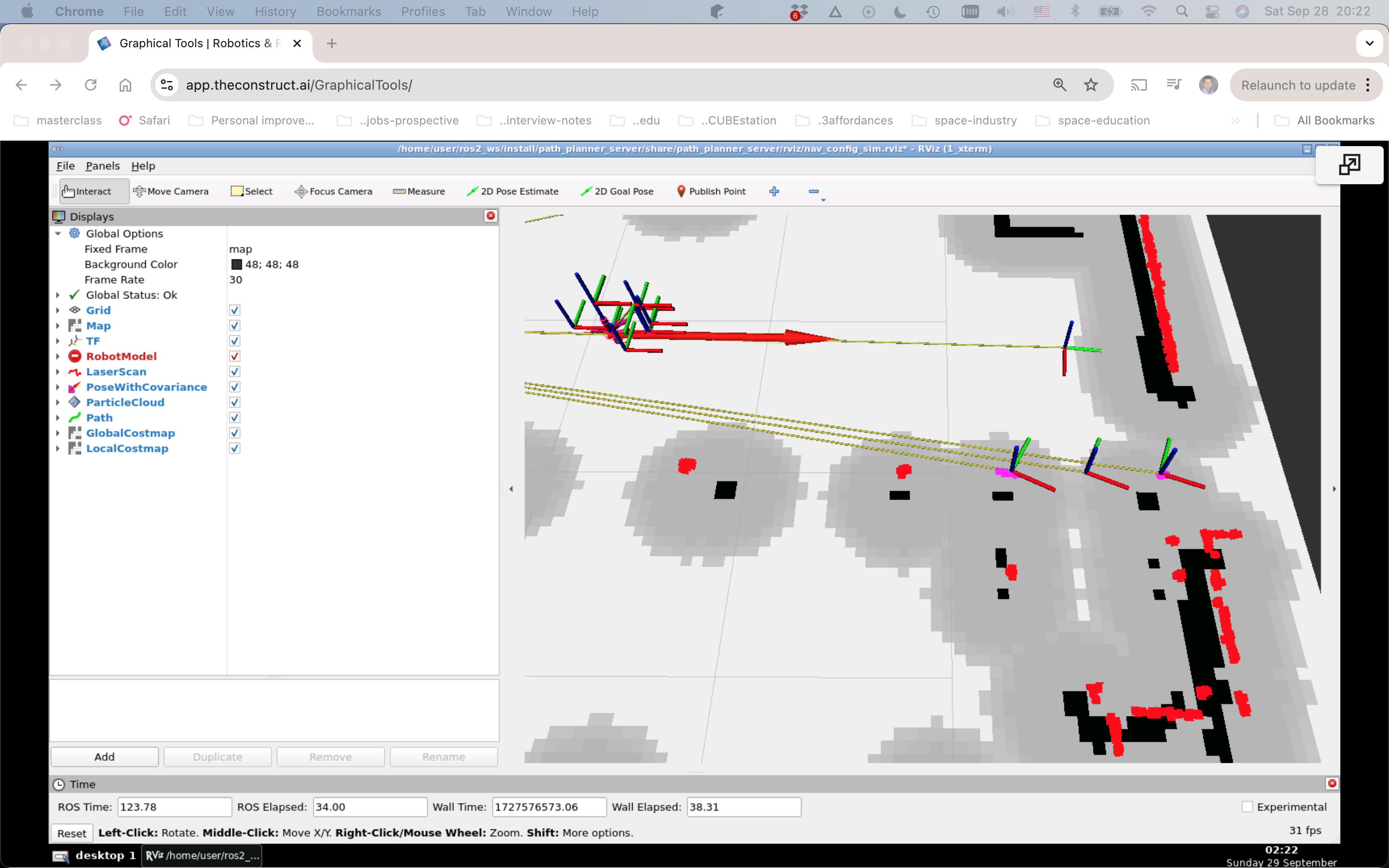Viewport: 1389px width, 868px height.
Task: Toggle the LaserScan display checkbox
Action: (235, 372)
